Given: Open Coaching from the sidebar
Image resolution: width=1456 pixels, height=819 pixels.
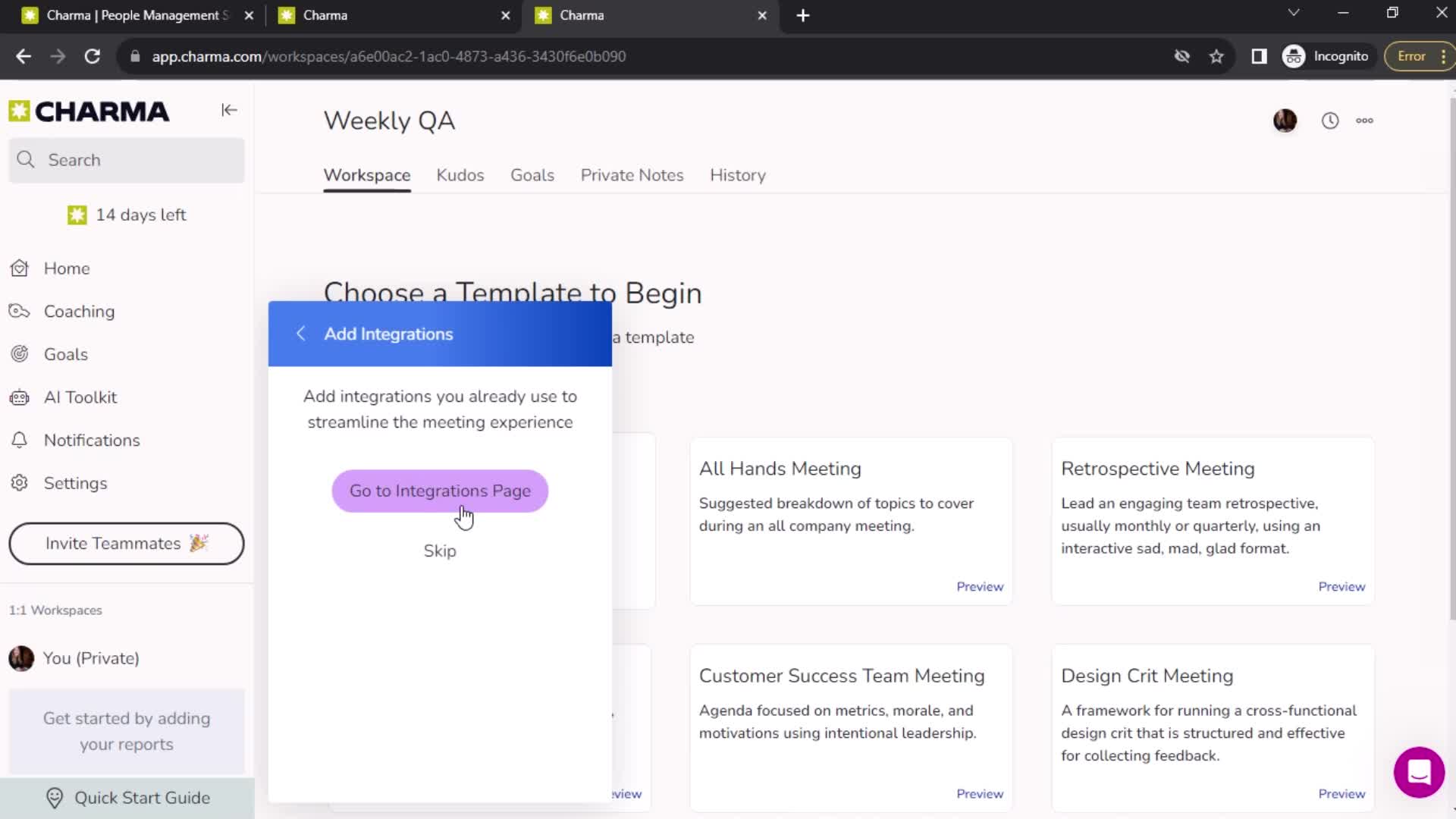Looking at the screenshot, I should click(x=79, y=312).
